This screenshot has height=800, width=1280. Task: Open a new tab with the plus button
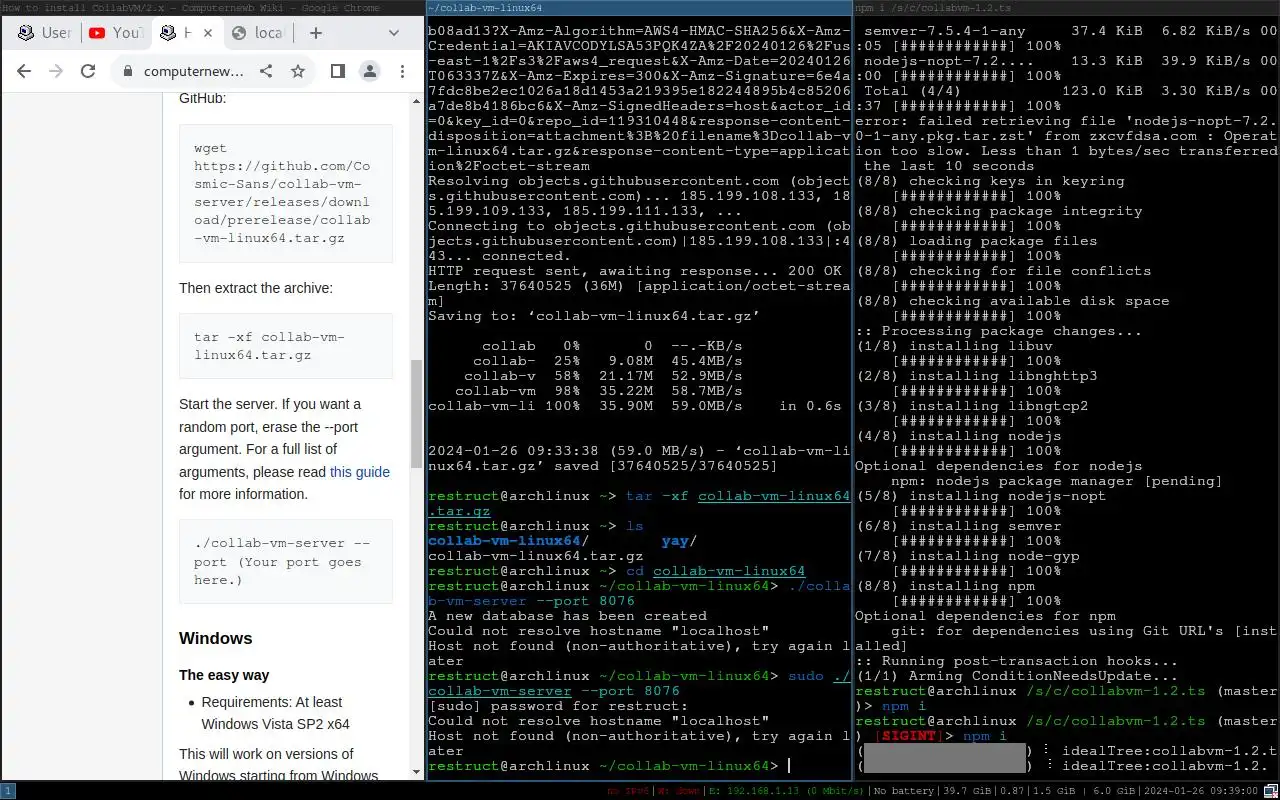pos(316,33)
